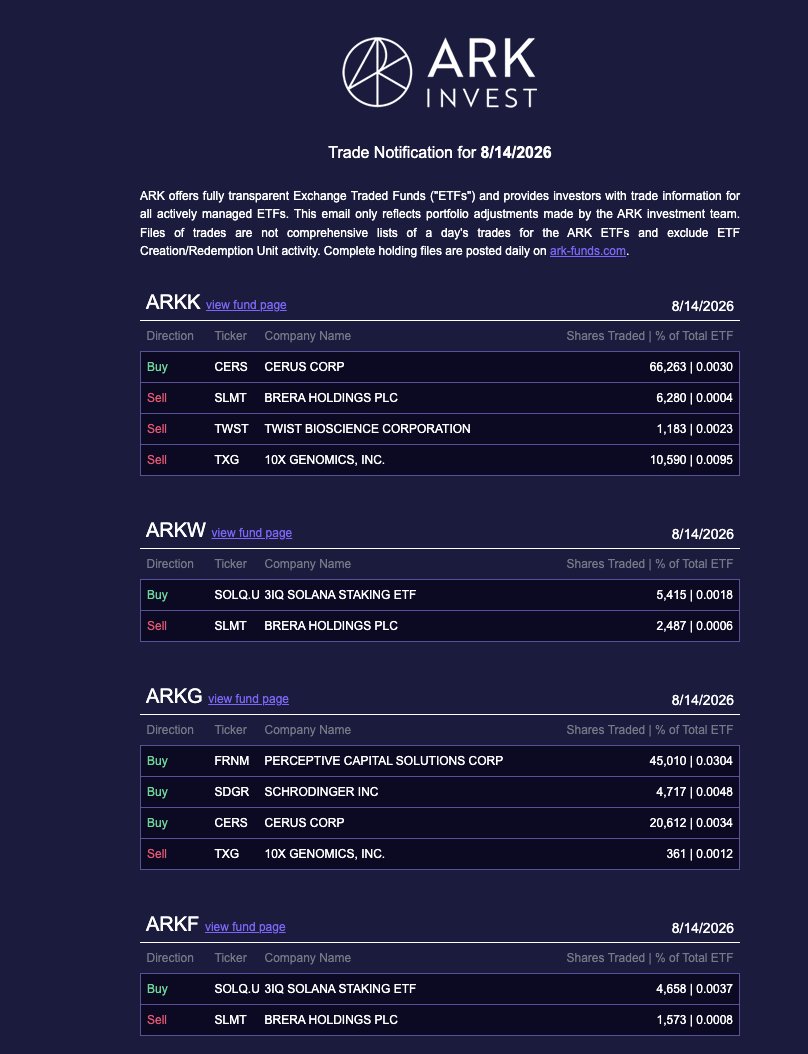This screenshot has width=808, height=1054.
Task: Select the ARKW SOLQ.U Solana Staking row
Action: coord(440,595)
